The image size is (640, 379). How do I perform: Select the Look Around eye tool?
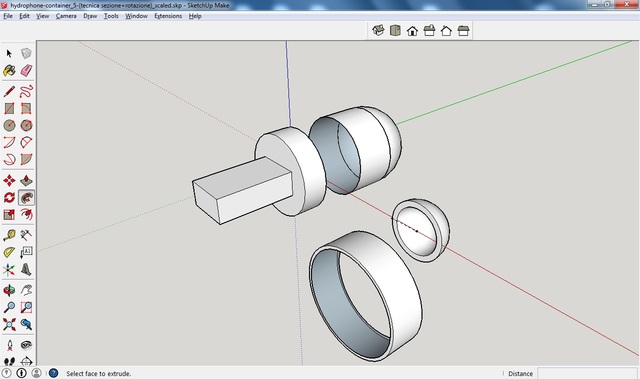(26, 345)
